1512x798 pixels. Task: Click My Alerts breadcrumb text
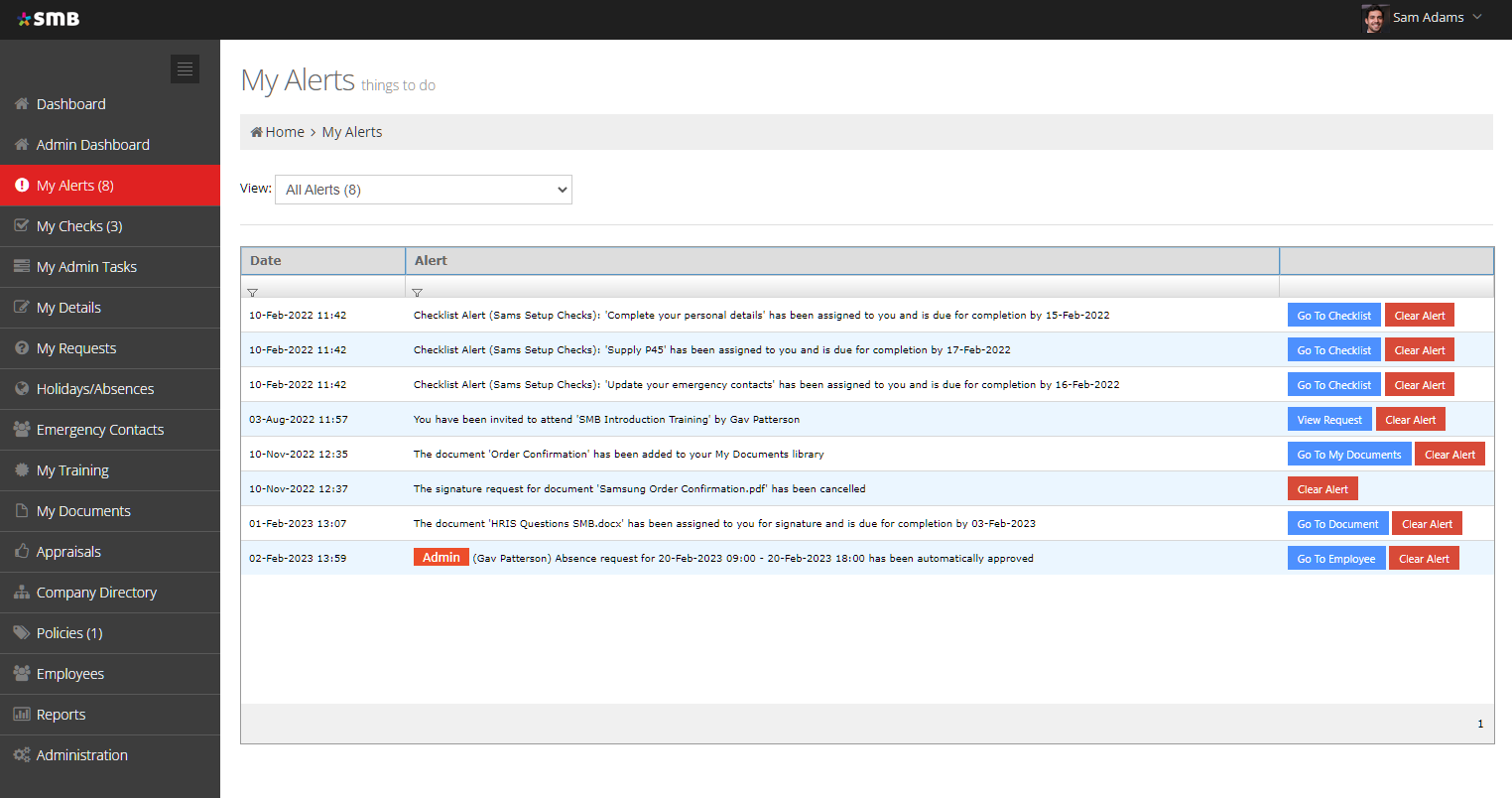[x=352, y=132]
